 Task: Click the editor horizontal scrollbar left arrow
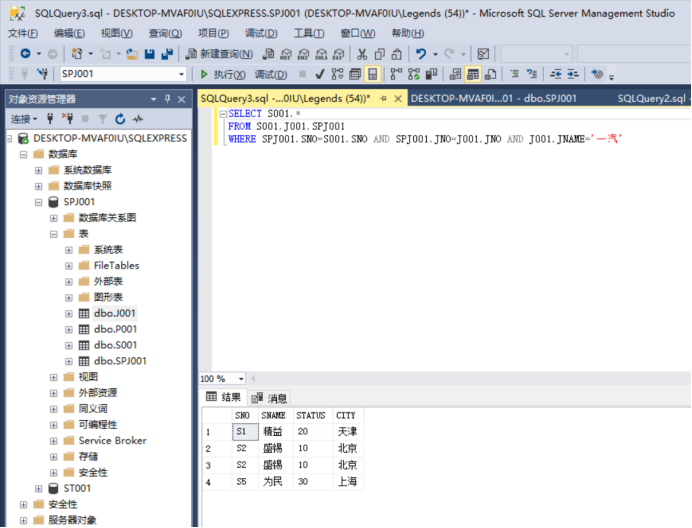tap(253, 379)
